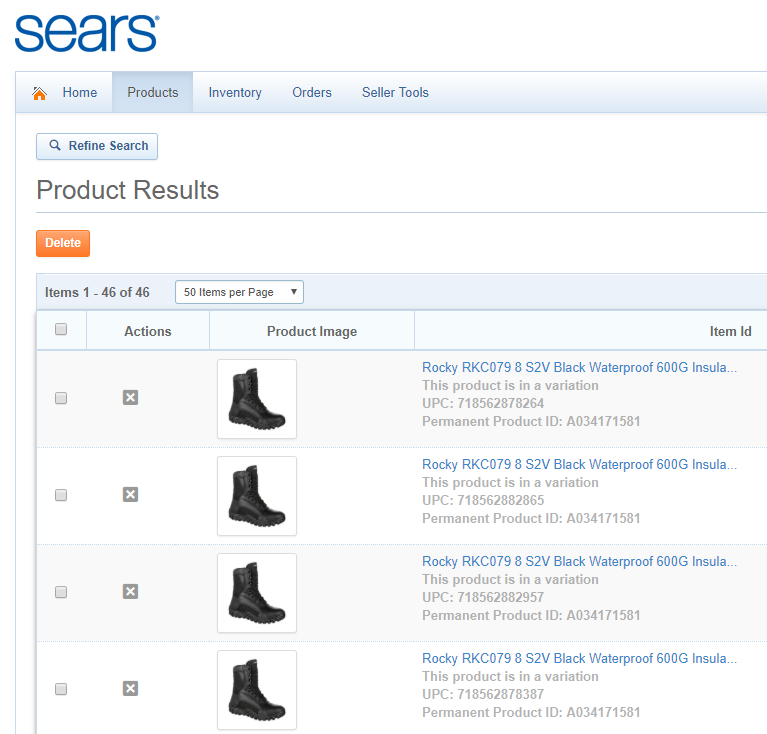The image size is (767, 734).
Task: Toggle the select-all checkbox in table header
Action: pyautogui.click(x=61, y=329)
